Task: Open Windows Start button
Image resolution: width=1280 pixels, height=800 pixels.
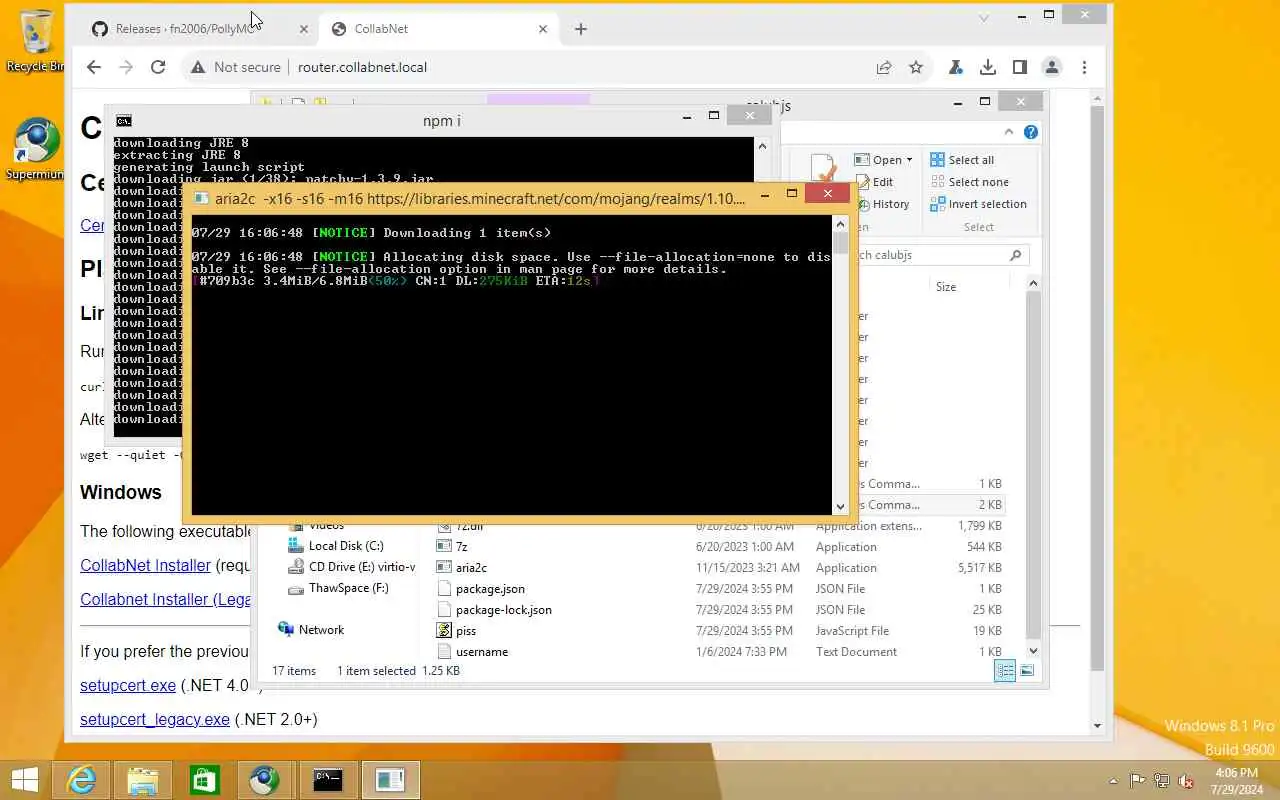Action: click(24, 780)
